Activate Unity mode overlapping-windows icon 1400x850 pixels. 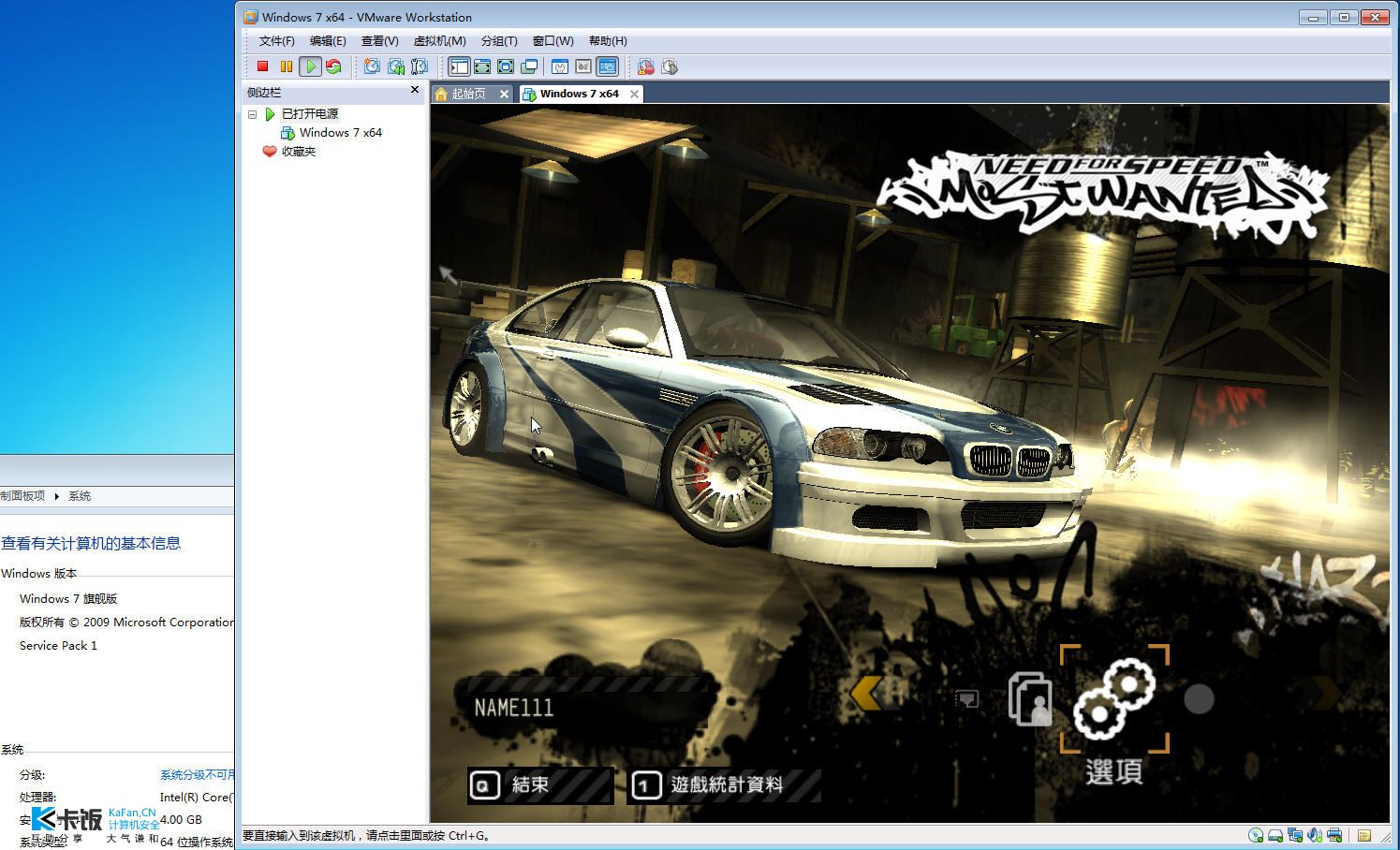point(529,66)
